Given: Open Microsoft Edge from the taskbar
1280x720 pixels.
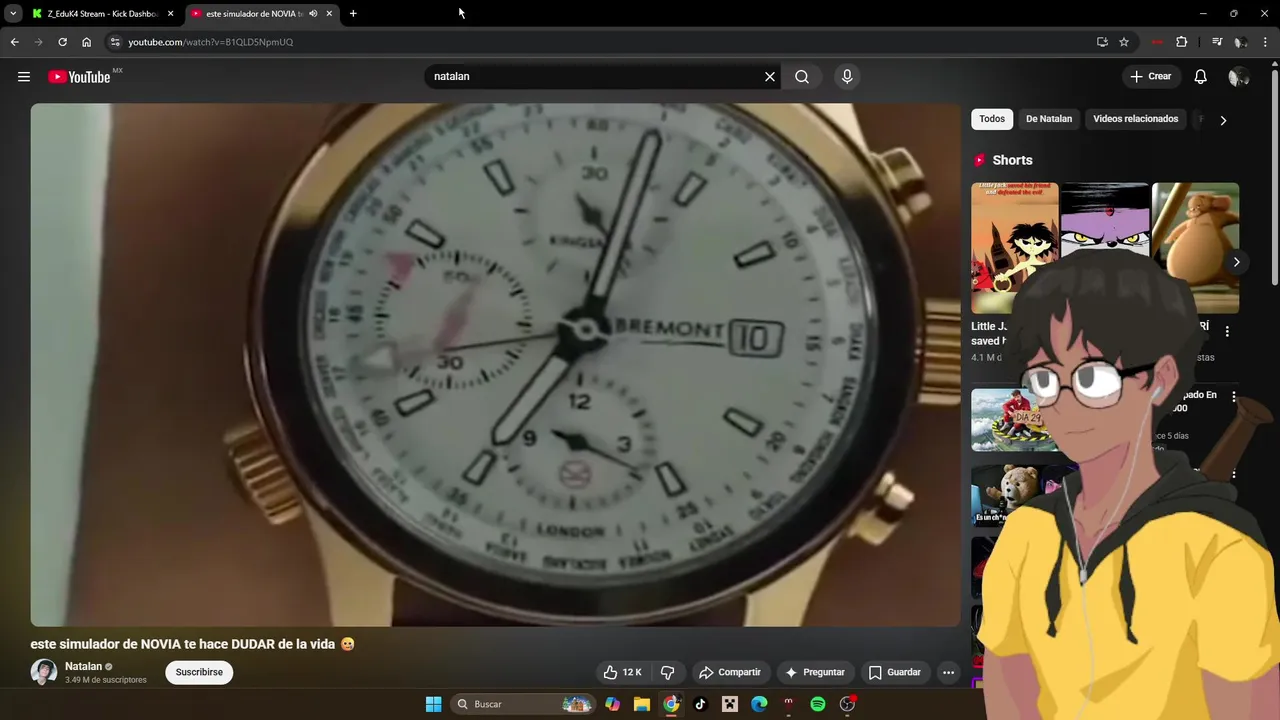Looking at the screenshot, I should tap(759, 704).
